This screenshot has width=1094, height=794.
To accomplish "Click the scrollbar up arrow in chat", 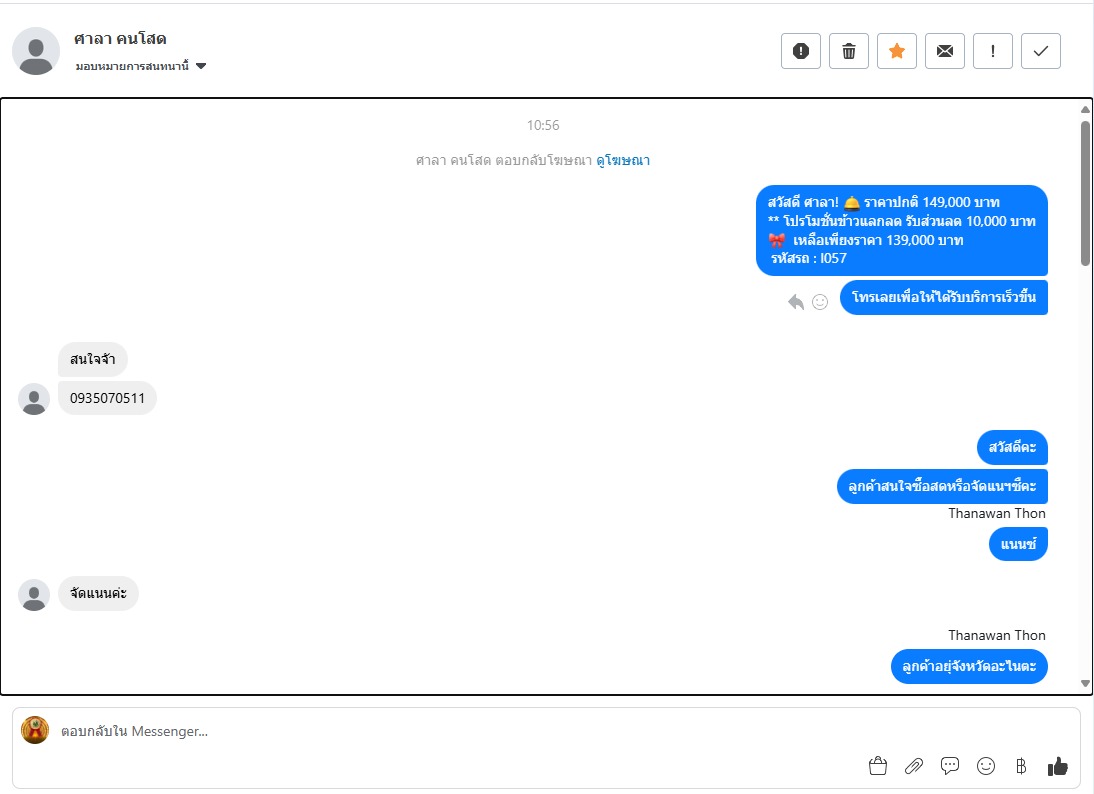I will [1085, 110].
